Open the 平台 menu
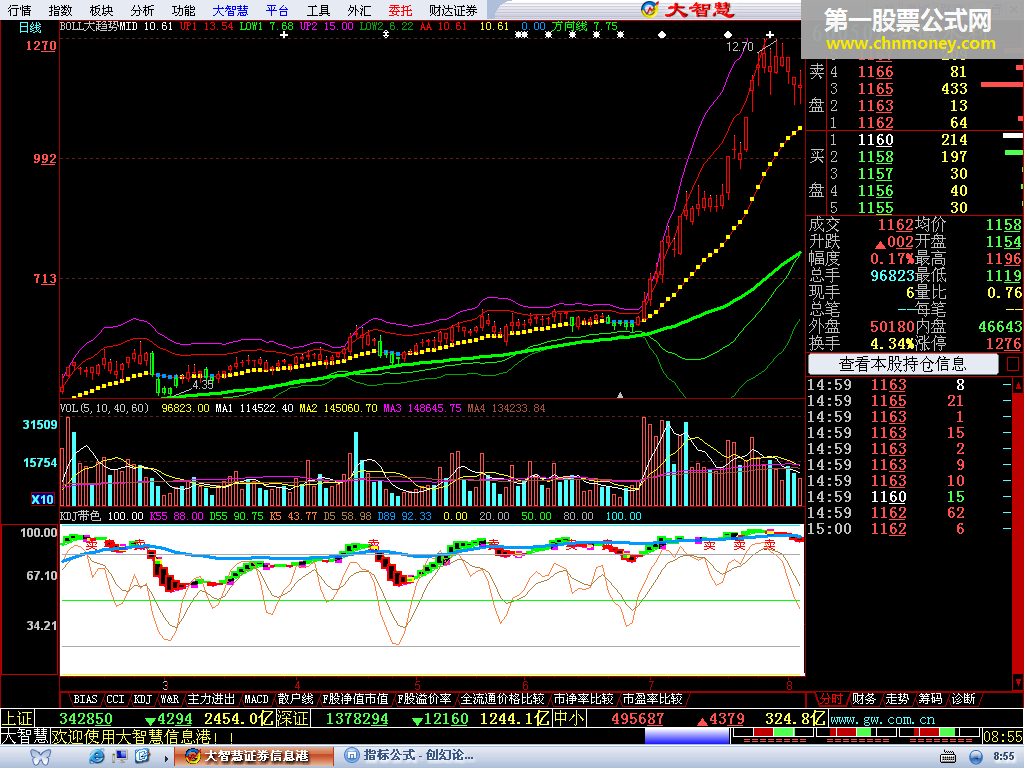Screen dimensions: 1024x768 pyautogui.click(x=278, y=10)
